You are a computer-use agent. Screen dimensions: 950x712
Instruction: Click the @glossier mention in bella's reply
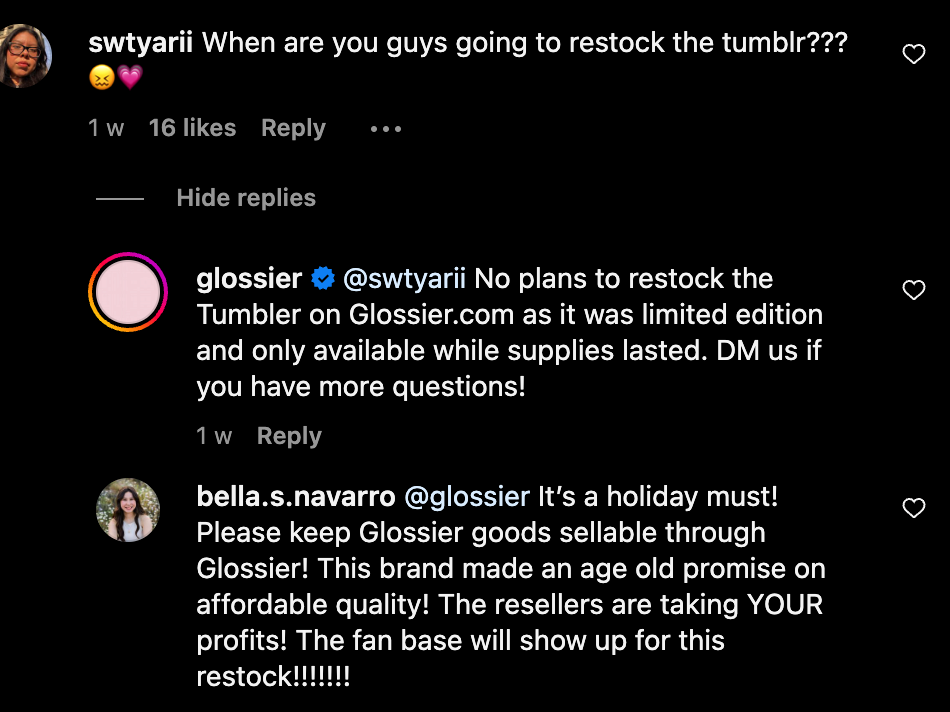(x=466, y=496)
